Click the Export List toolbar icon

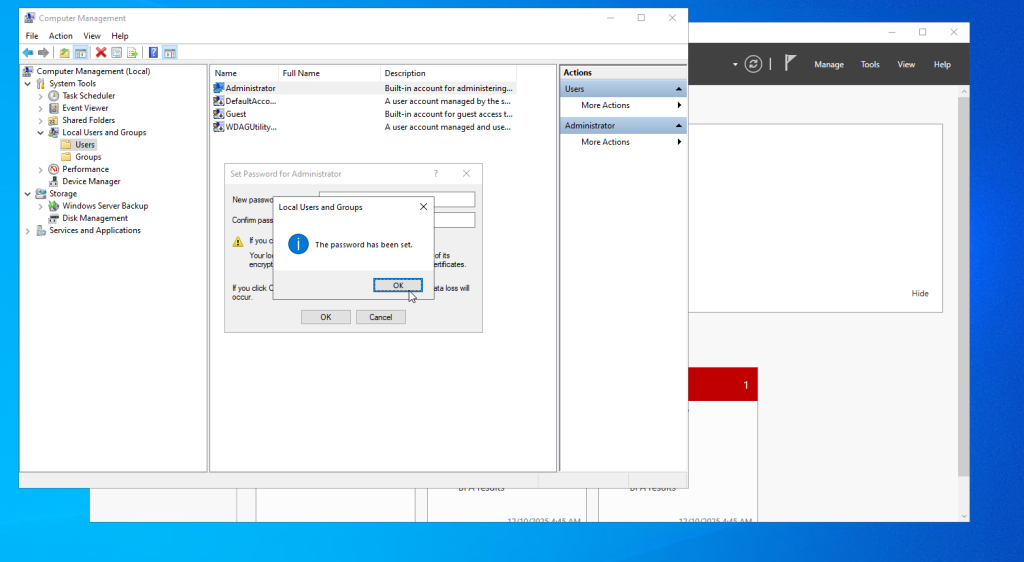click(133, 53)
